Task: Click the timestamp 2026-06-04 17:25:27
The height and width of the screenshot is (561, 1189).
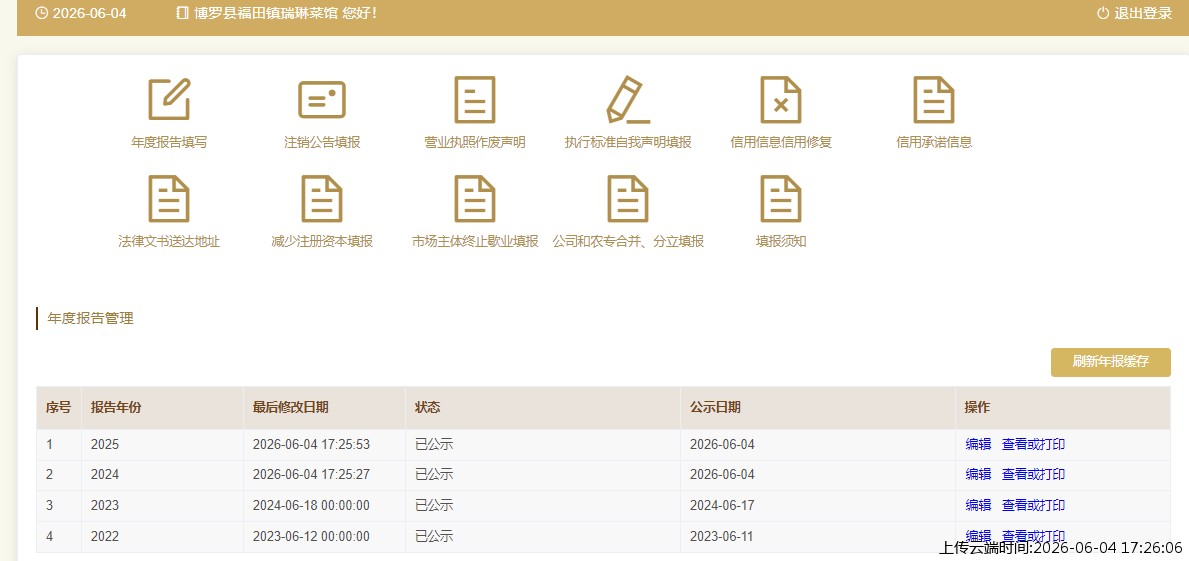Action: click(311, 475)
